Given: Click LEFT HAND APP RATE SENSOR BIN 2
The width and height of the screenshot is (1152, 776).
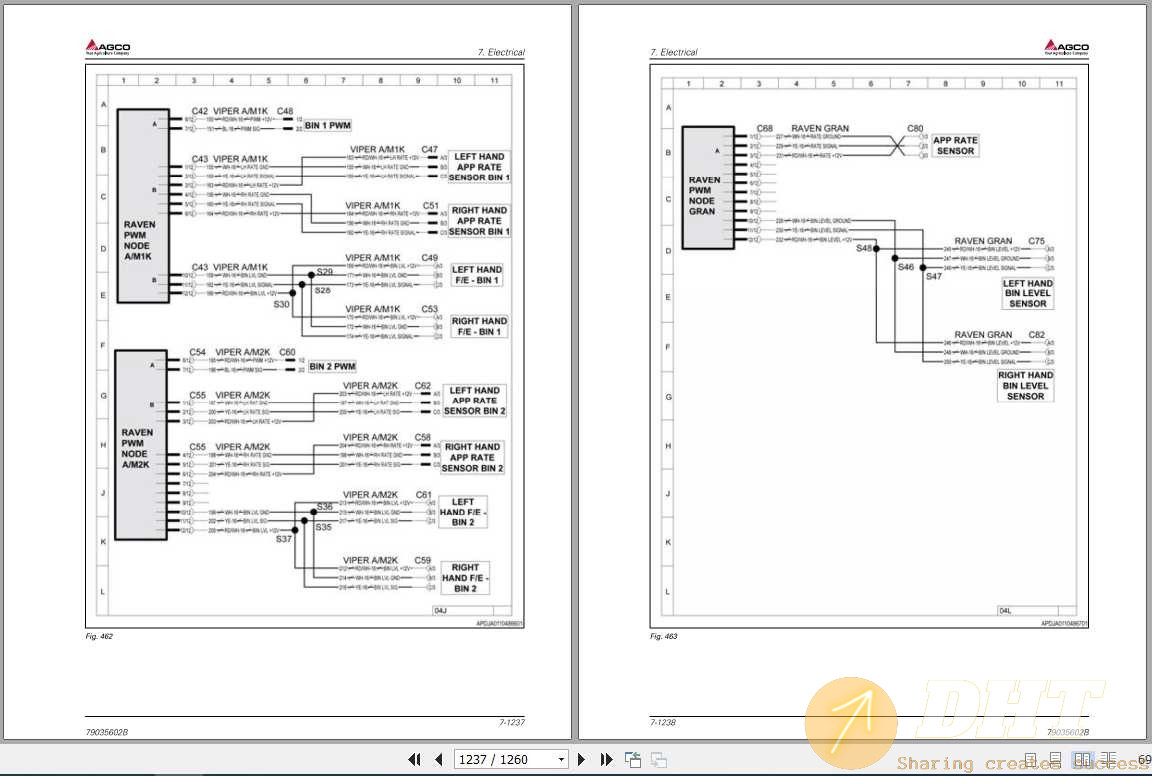Looking at the screenshot, I should 475,400.
